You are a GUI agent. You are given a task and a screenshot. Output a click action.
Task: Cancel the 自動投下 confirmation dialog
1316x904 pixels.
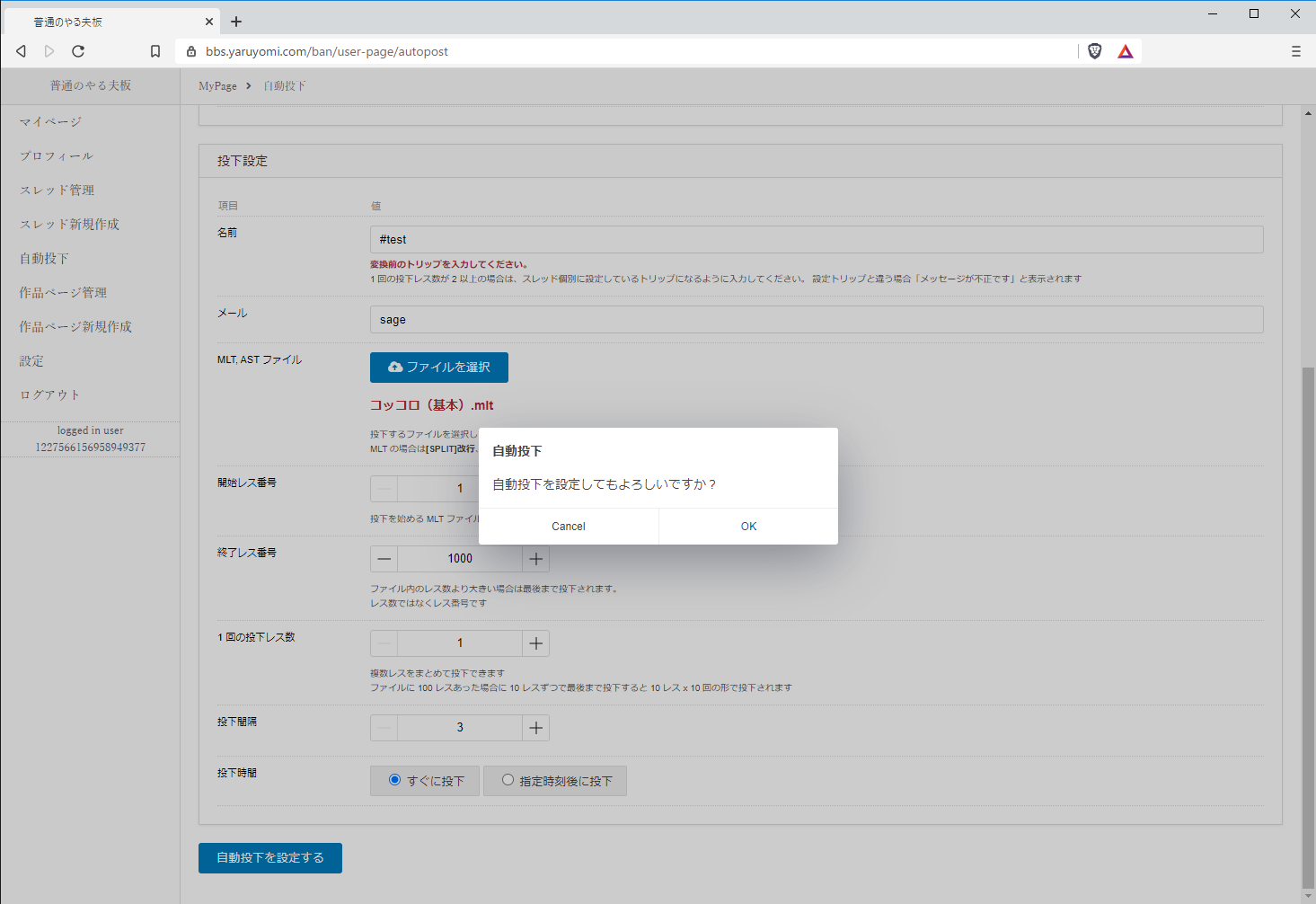tap(569, 527)
